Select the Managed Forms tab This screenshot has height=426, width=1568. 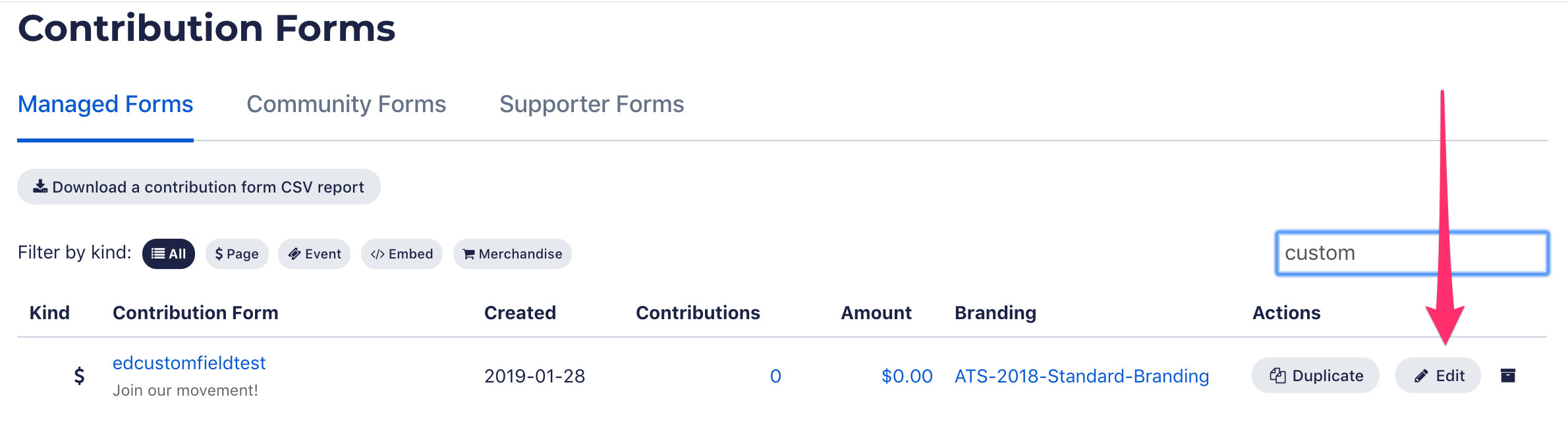(105, 104)
